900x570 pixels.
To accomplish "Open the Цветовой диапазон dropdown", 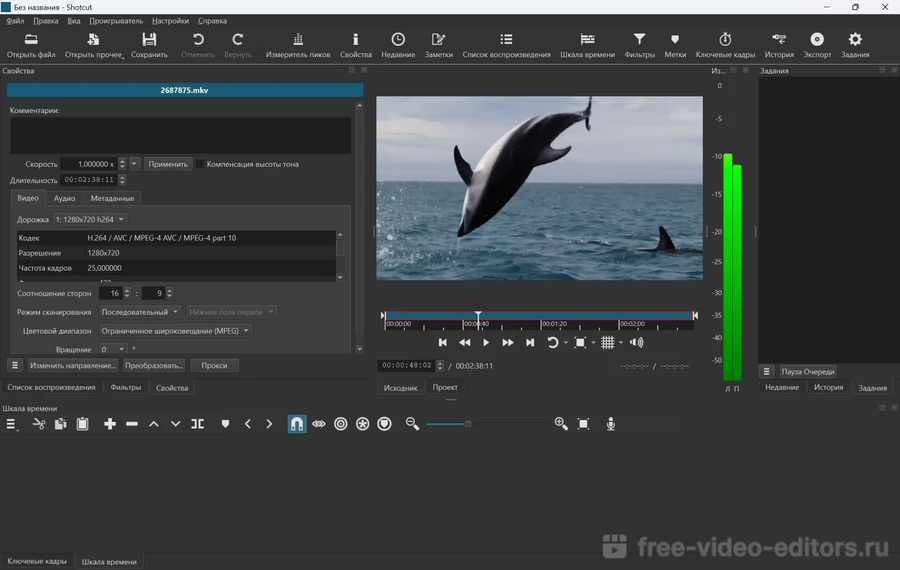I will tap(175, 331).
